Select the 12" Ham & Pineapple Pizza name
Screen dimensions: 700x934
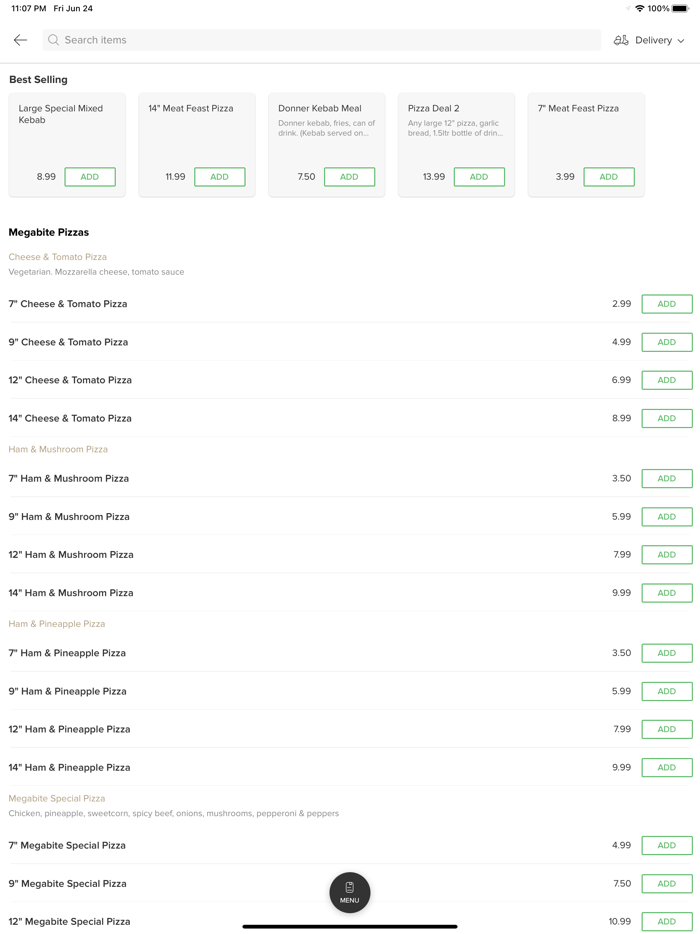pos(69,729)
